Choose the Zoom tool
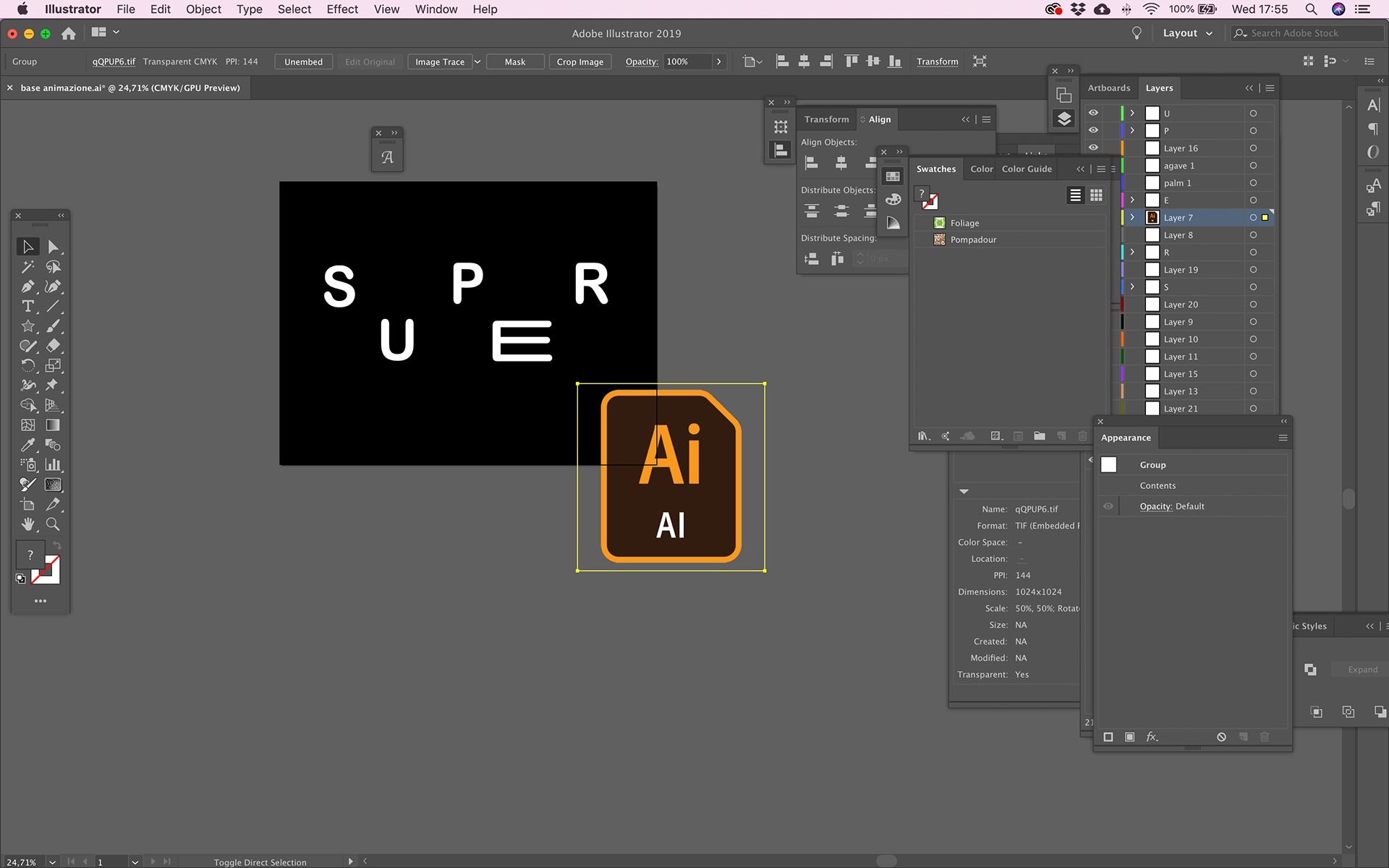Screen dimensions: 1389x868 tap(53, 524)
